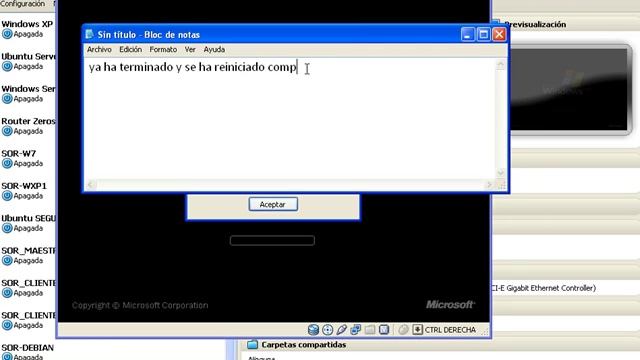This screenshot has width=640, height=360.
Task: Maximize the Bloc de notas window
Action: [x=484, y=34]
